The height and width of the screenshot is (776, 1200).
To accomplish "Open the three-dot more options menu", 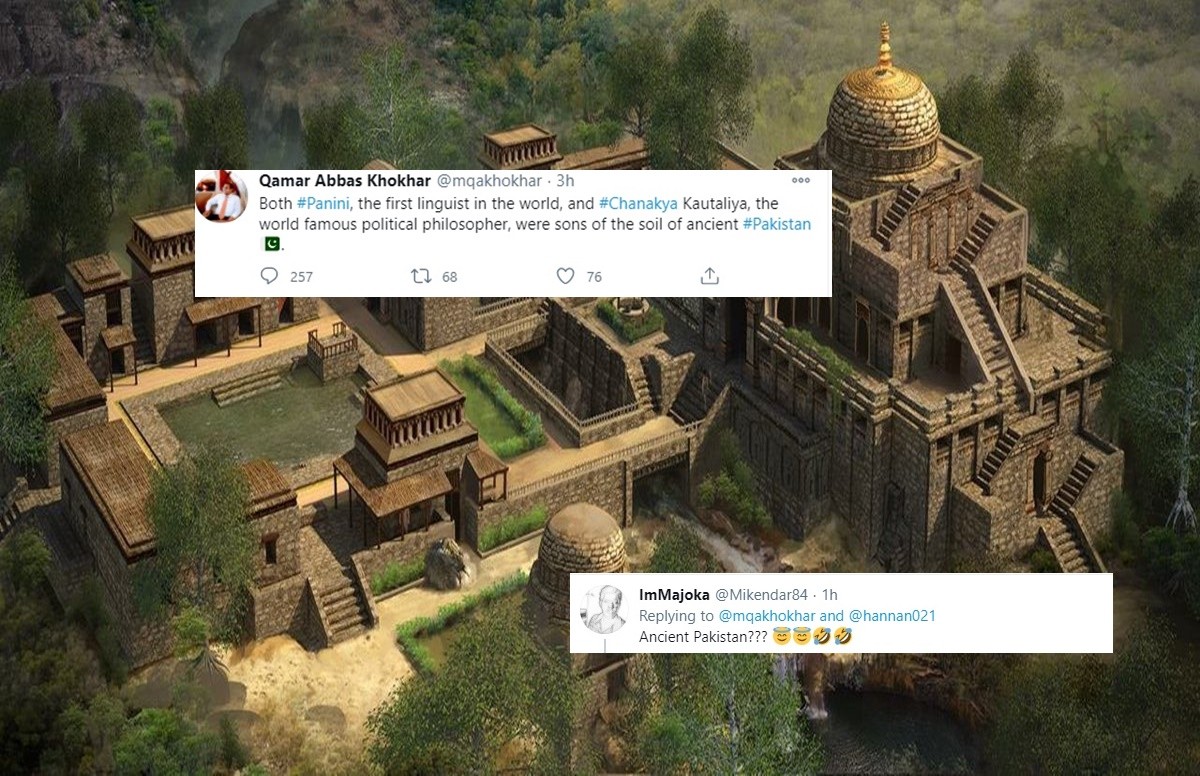I will [801, 181].
